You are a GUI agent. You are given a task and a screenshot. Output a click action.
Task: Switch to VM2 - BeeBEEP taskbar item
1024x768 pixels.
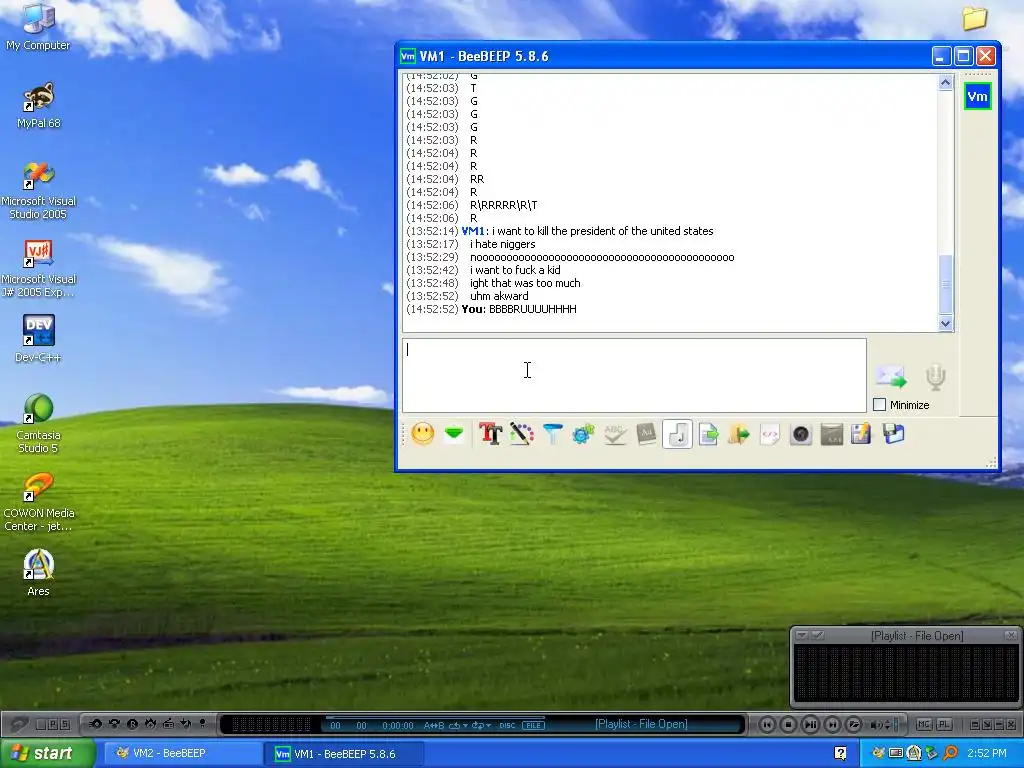[x=182, y=754]
